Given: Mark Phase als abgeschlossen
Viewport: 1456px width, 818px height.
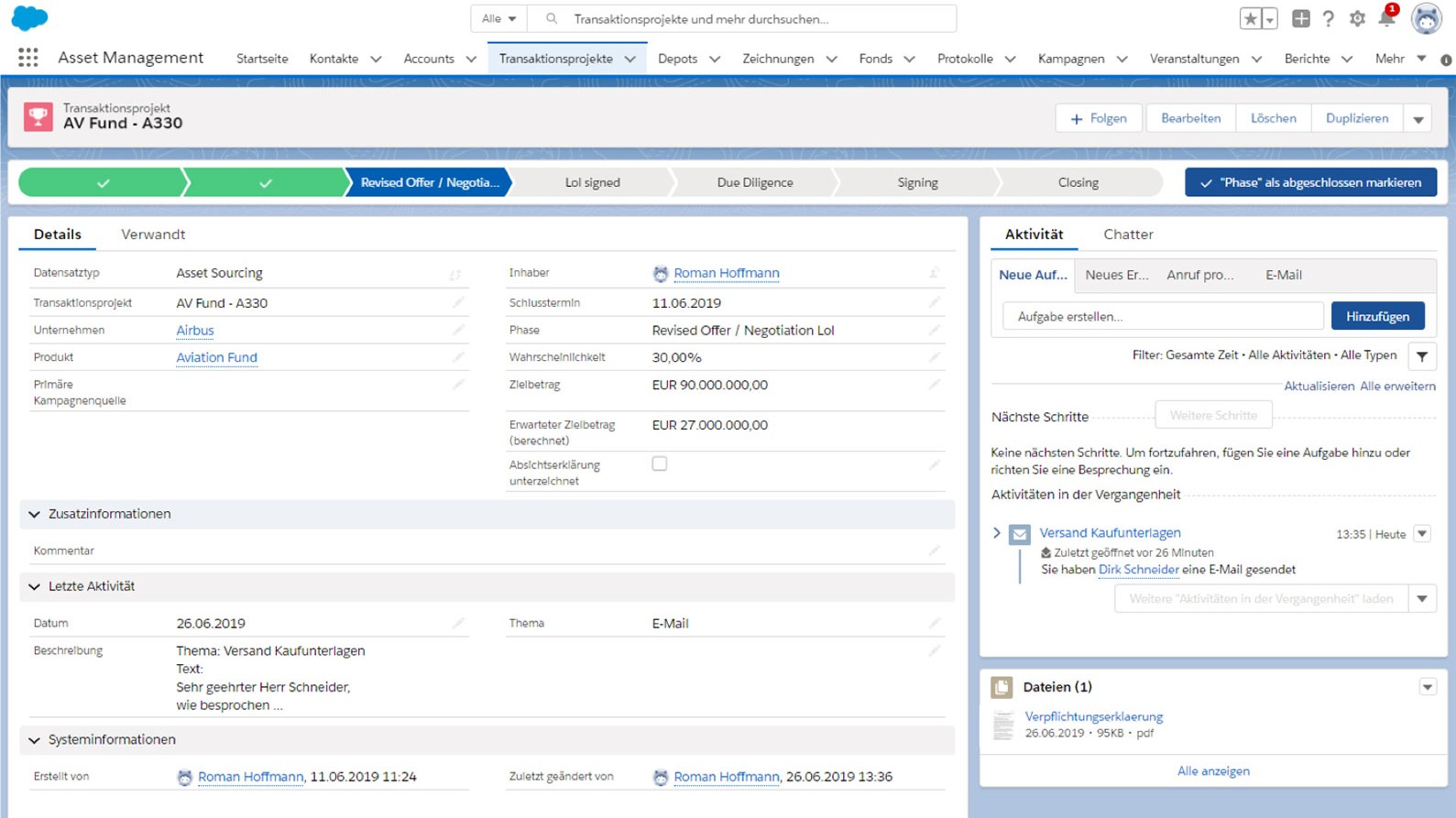Looking at the screenshot, I should (1310, 182).
